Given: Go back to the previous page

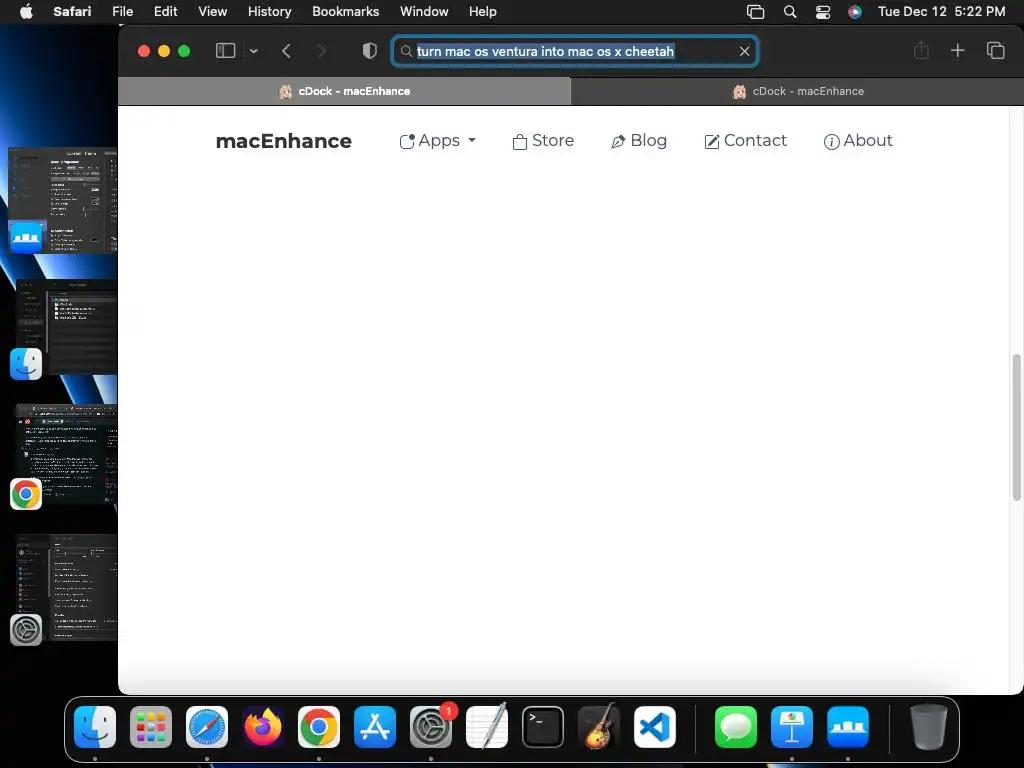Looking at the screenshot, I should pos(286,51).
